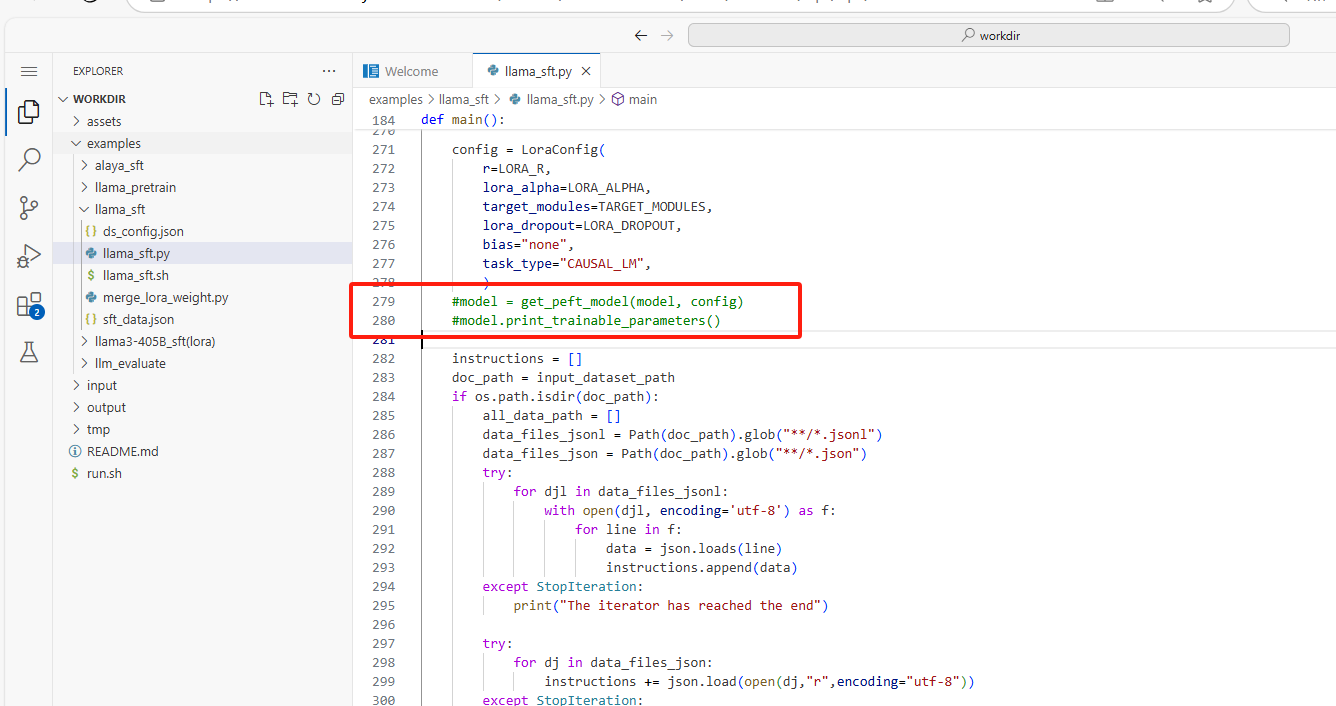Toggle the hamburger application menu
The width and height of the screenshot is (1336, 706).
(x=29, y=71)
